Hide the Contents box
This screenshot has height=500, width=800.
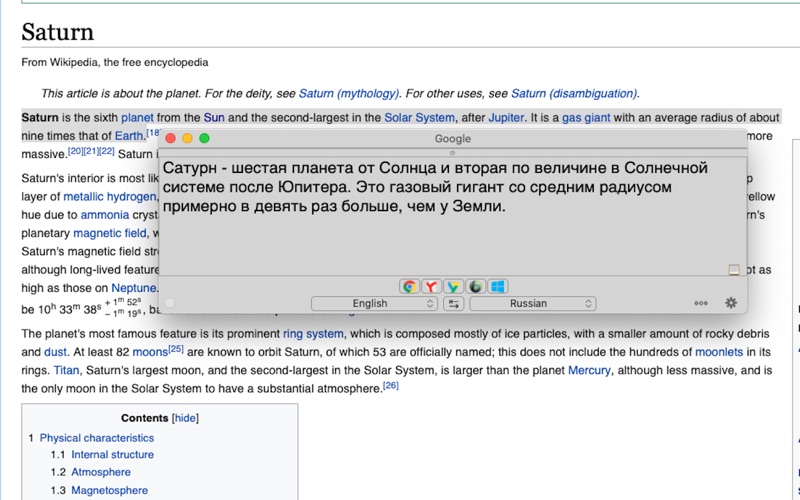click(x=185, y=418)
